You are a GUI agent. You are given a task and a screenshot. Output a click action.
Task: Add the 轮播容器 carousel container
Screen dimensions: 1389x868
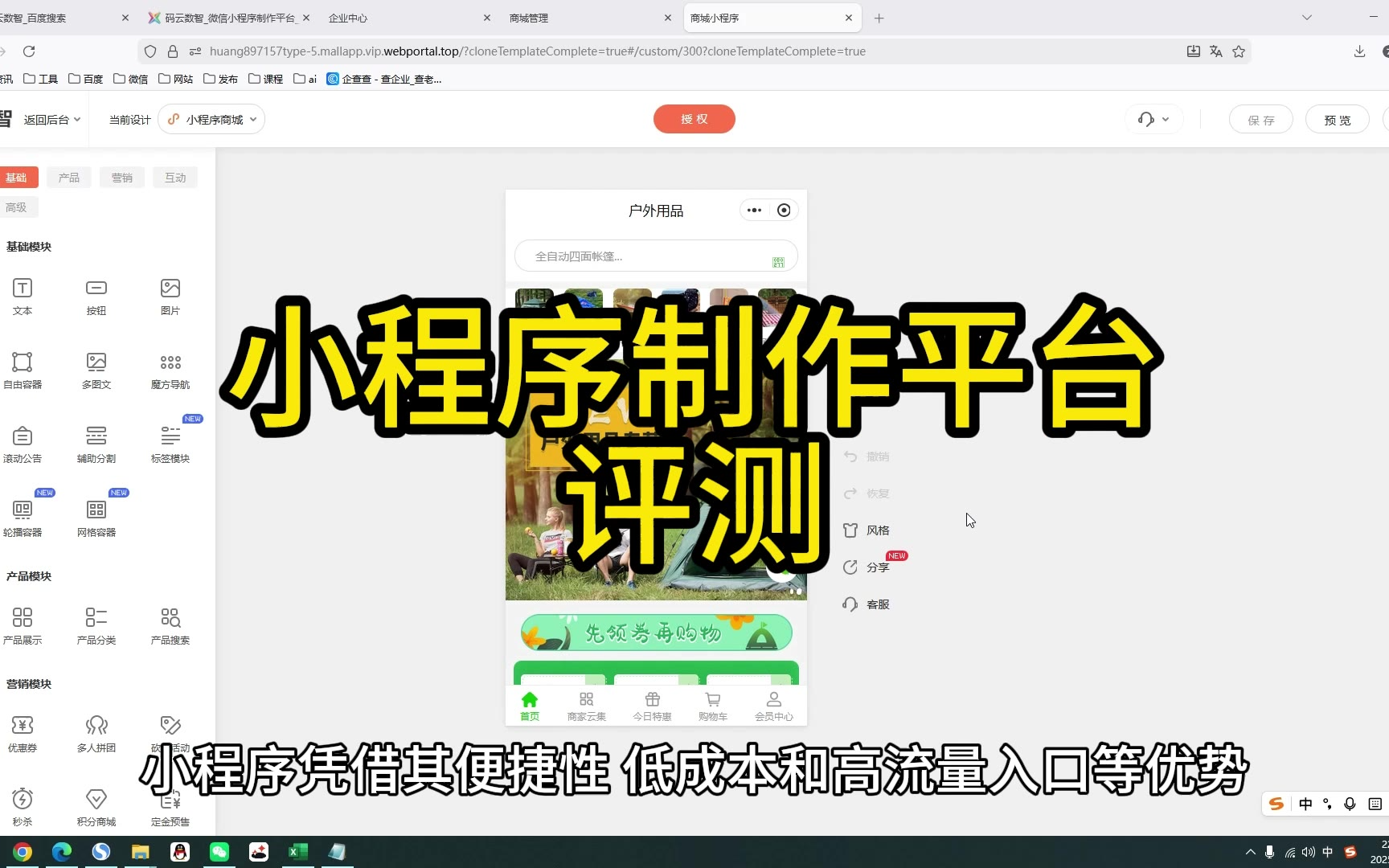23,518
